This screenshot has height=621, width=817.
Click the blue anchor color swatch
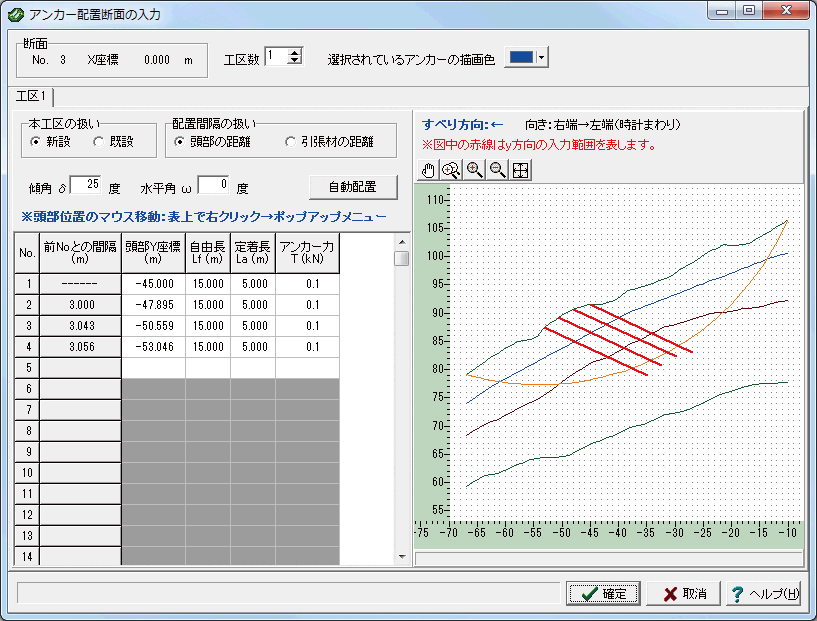click(521, 57)
